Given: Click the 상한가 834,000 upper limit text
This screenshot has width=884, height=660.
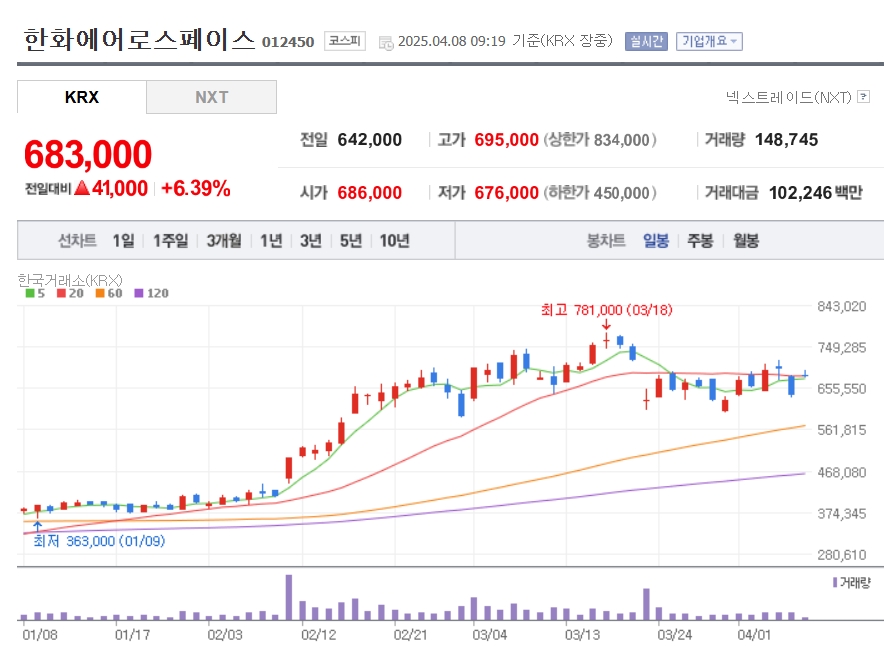Looking at the screenshot, I should coord(600,140).
